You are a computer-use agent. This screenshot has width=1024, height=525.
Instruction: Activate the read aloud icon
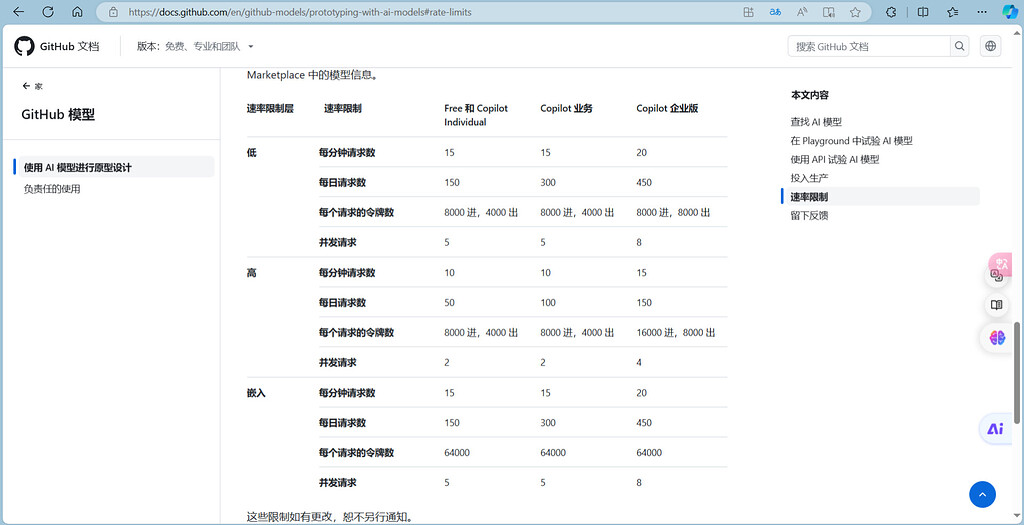coord(803,12)
